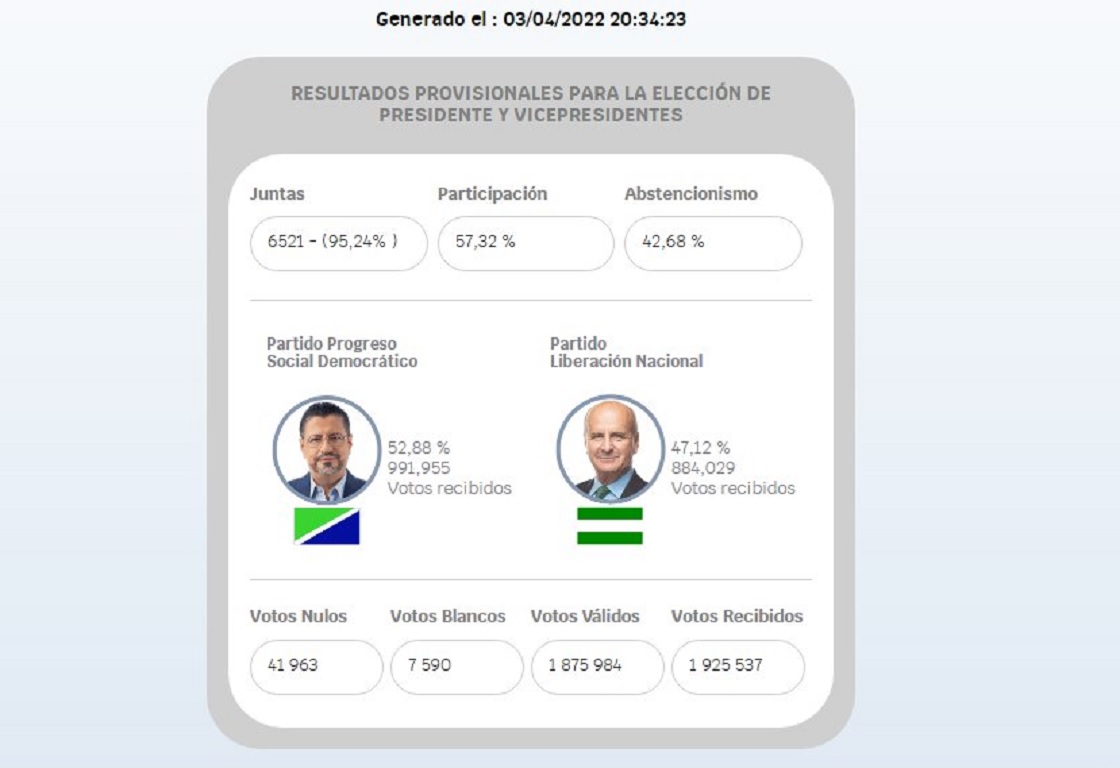Click the Partido Liberación Nacional name
The image size is (1120, 768).
click(x=626, y=353)
